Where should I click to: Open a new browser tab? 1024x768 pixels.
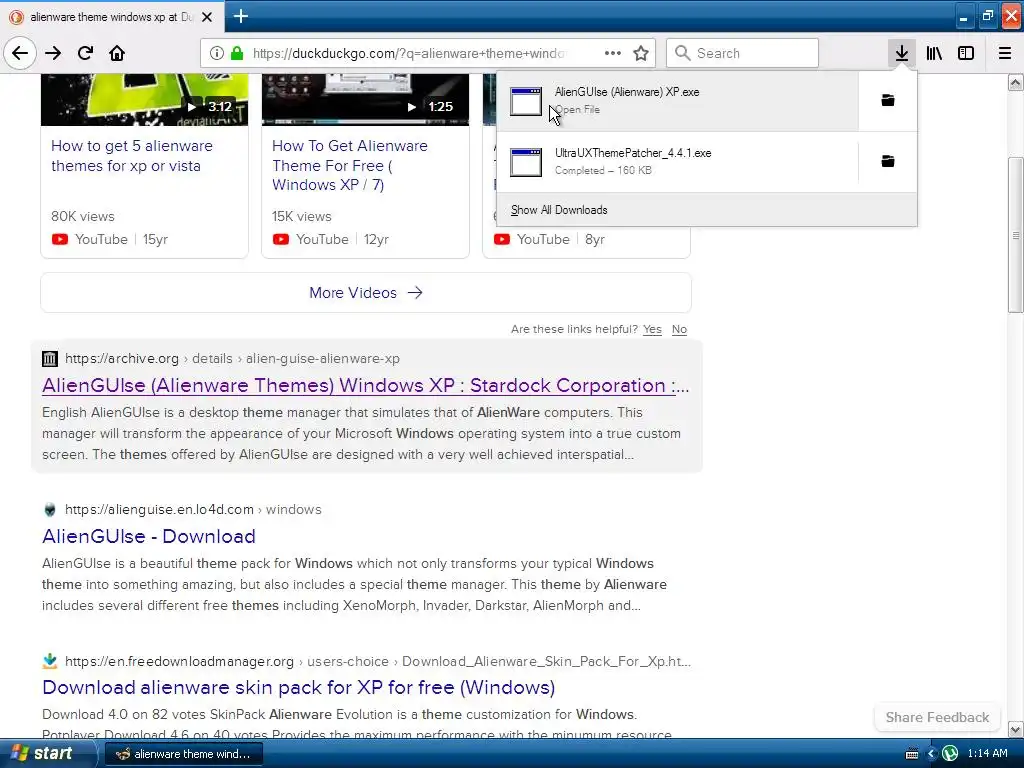pos(240,16)
